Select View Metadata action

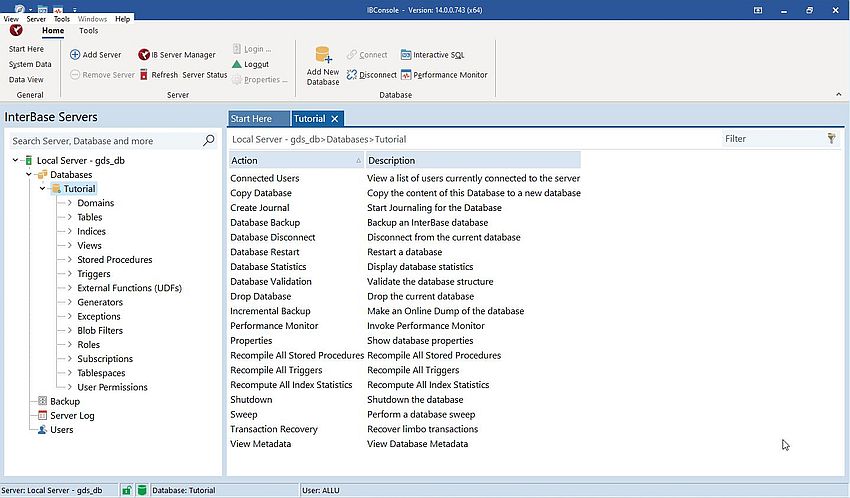[x=260, y=444]
